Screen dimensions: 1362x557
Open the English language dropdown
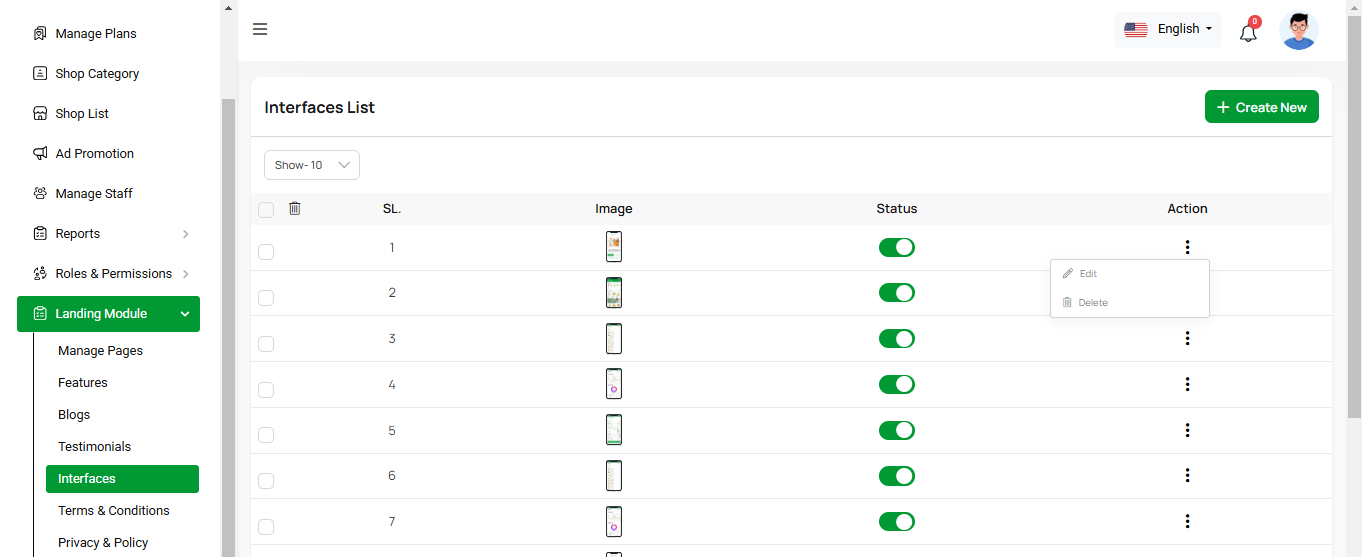(x=1167, y=29)
